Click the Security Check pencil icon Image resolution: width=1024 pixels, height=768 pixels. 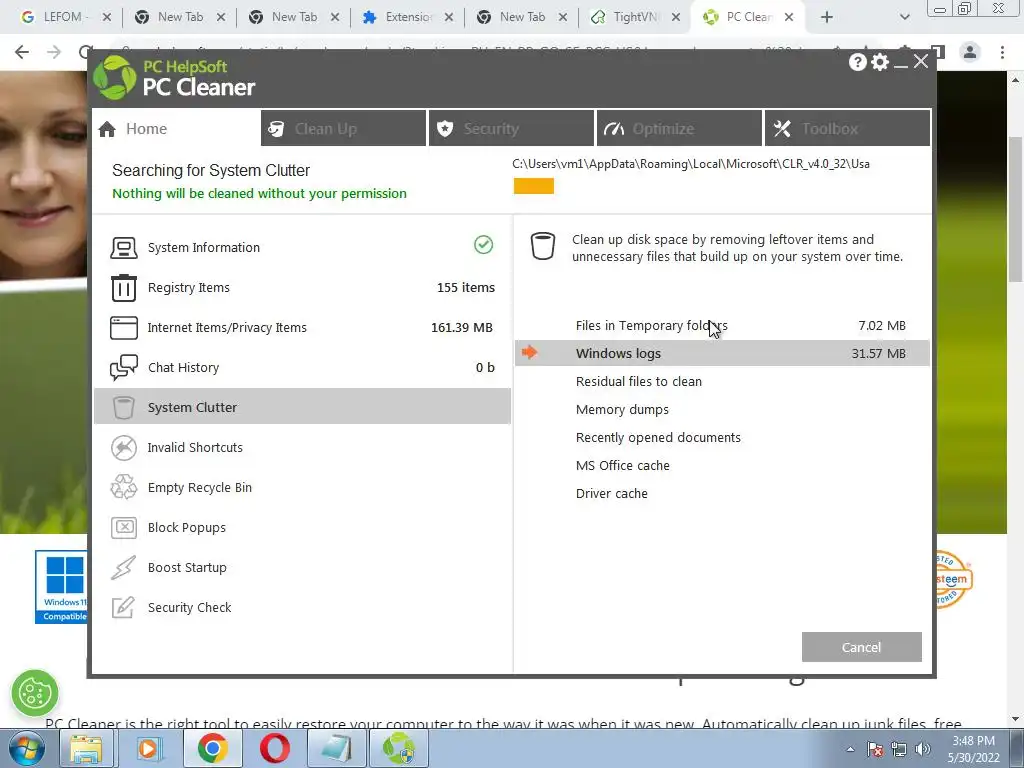click(123, 607)
